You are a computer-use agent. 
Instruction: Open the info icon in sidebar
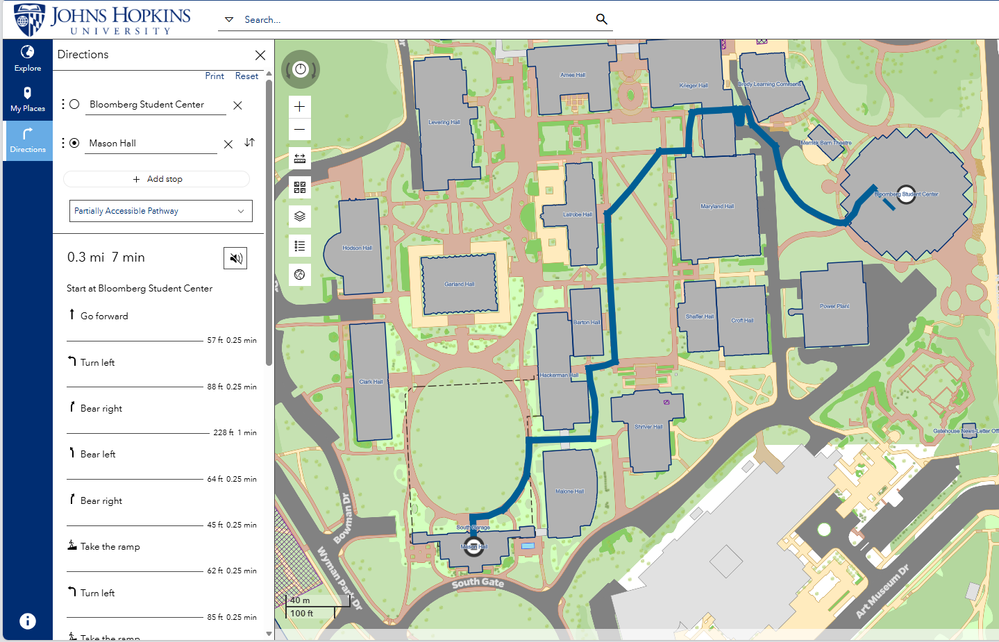click(x=27, y=620)
